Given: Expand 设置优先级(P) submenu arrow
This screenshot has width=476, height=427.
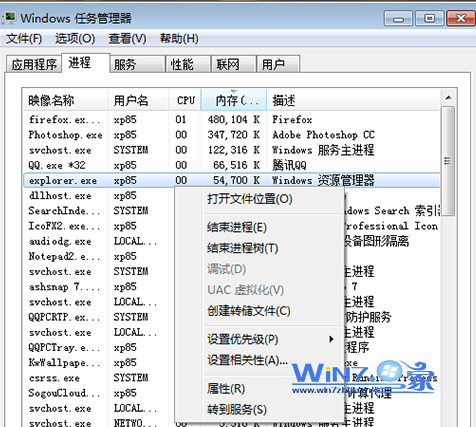Looking at the screenshot, I should [331, 339].
